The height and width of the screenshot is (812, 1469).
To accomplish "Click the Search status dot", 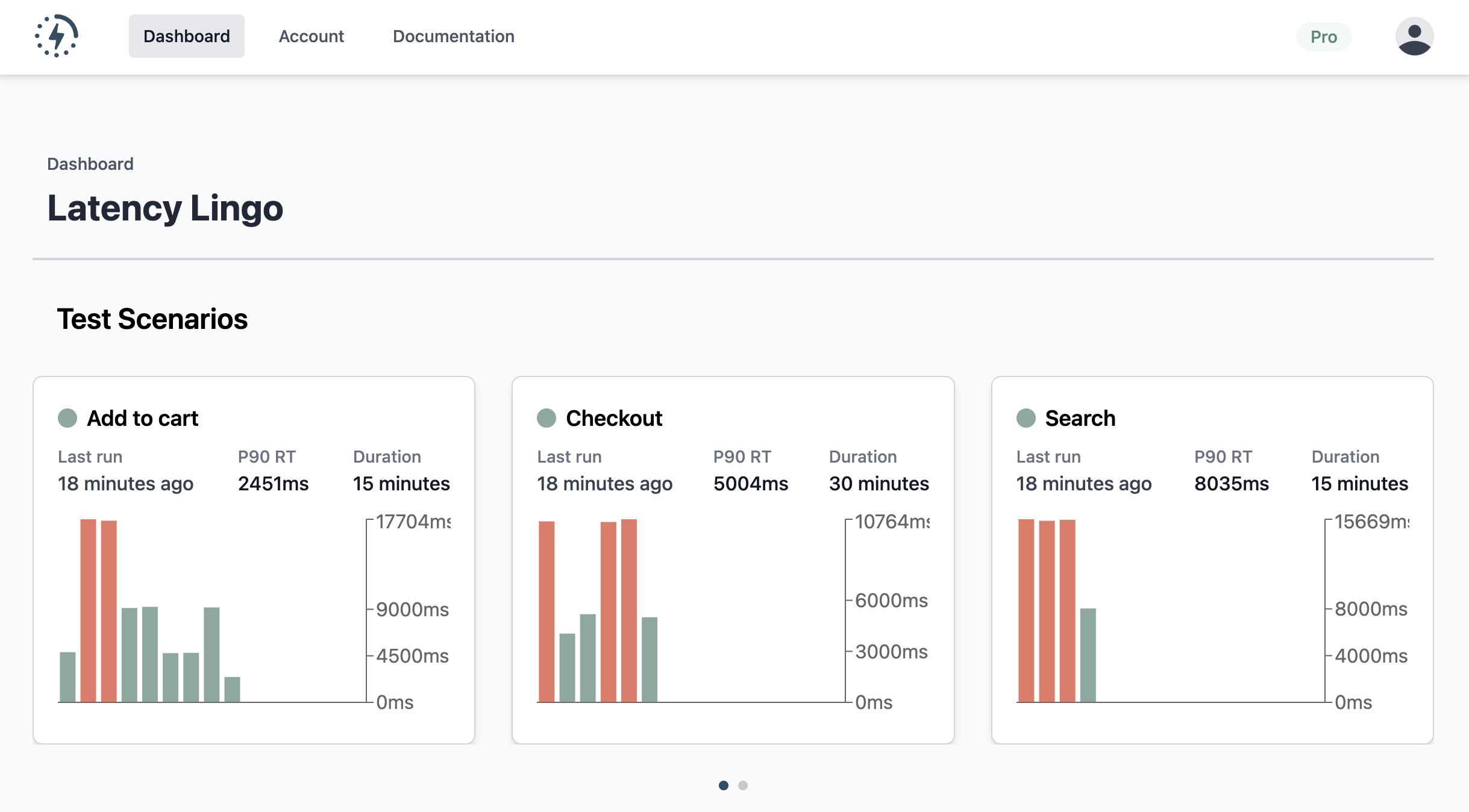I will [1026, 418].
